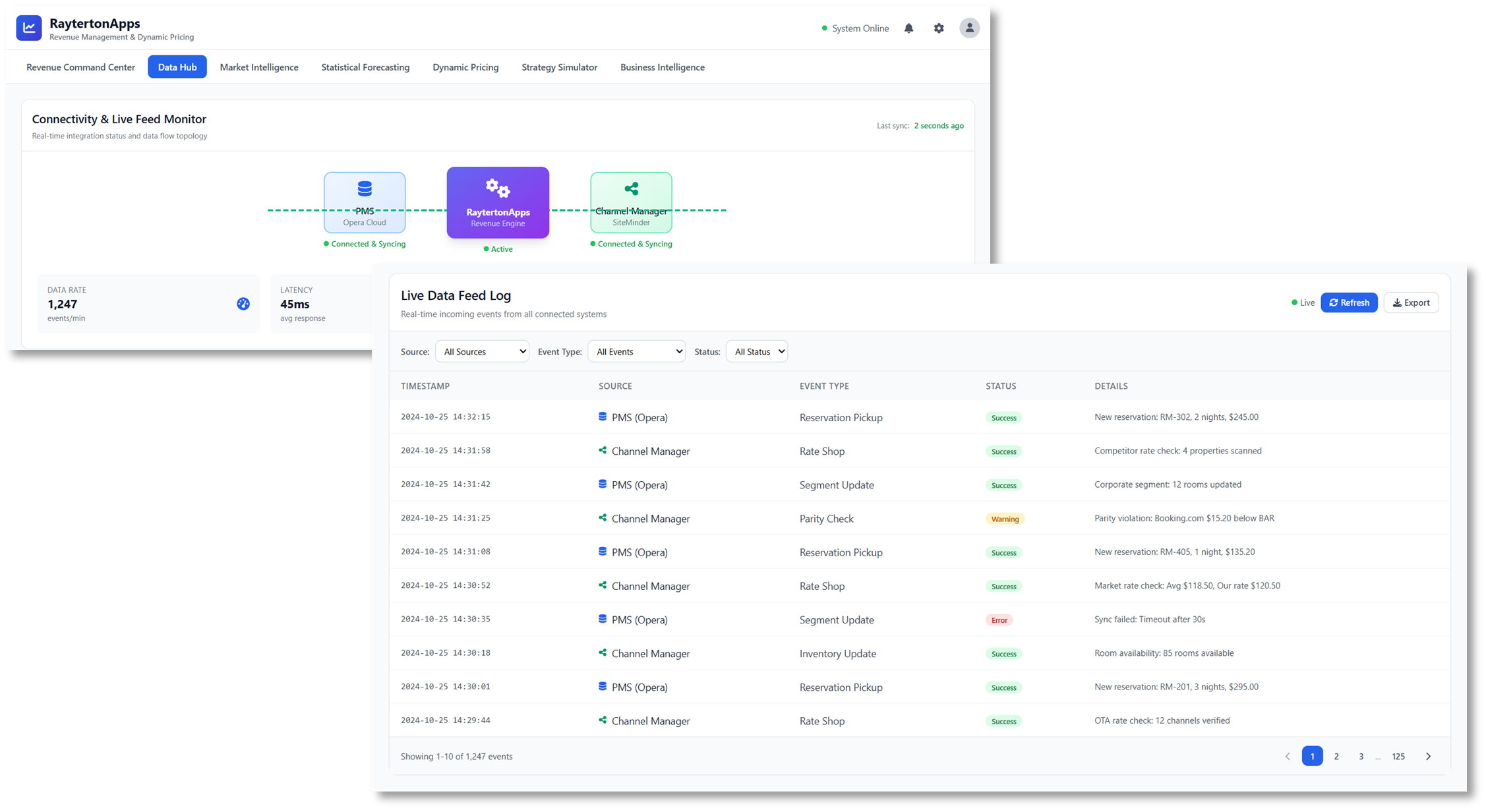Switch to the Strategy Simulator tab

(x=558, y=67)
